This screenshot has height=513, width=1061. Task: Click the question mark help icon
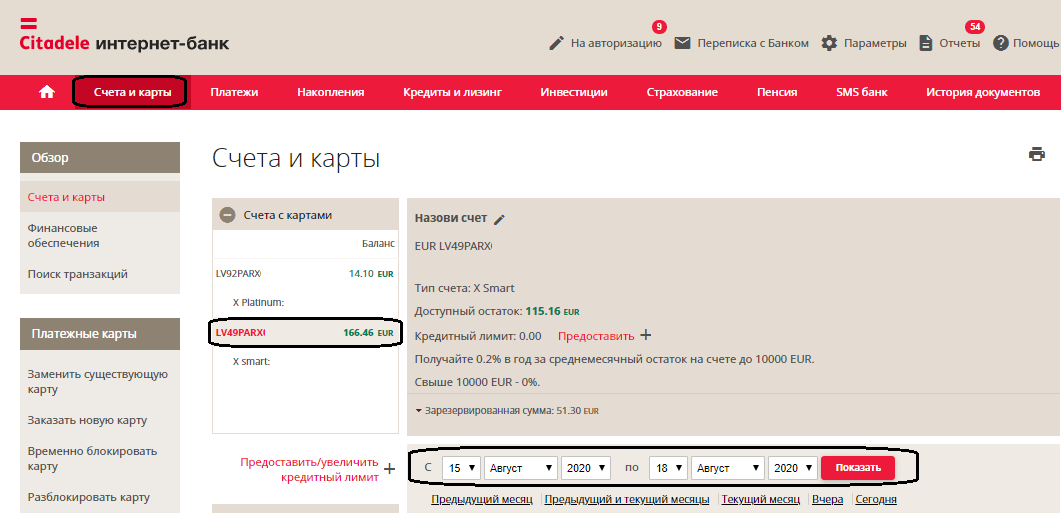[1001, 43]
